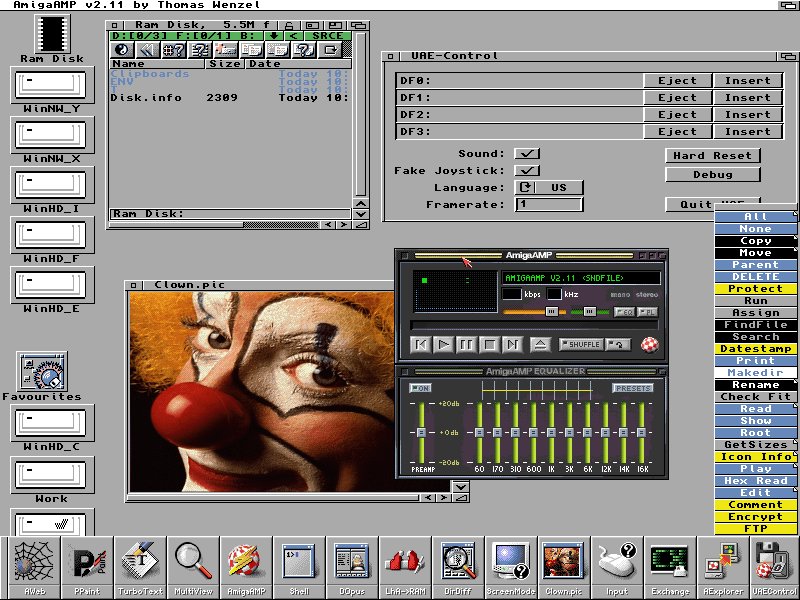Toggle the equalizer ON button
This screenshot has height=600, width=800.
tap(421, 388)
